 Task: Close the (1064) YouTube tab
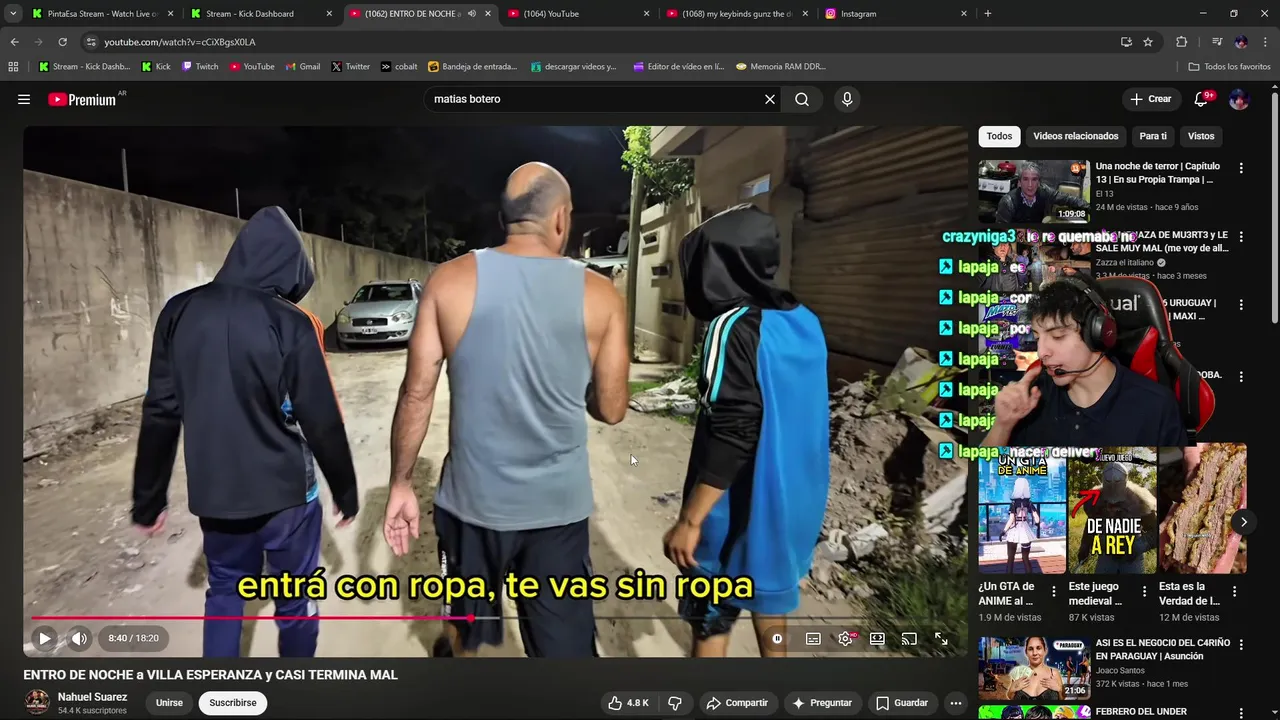coord(646,14)
